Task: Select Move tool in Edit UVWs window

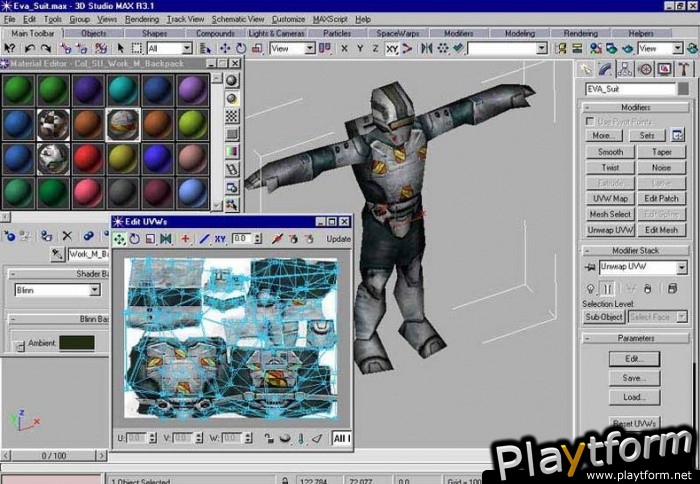Action: click(x=119, y=239)
